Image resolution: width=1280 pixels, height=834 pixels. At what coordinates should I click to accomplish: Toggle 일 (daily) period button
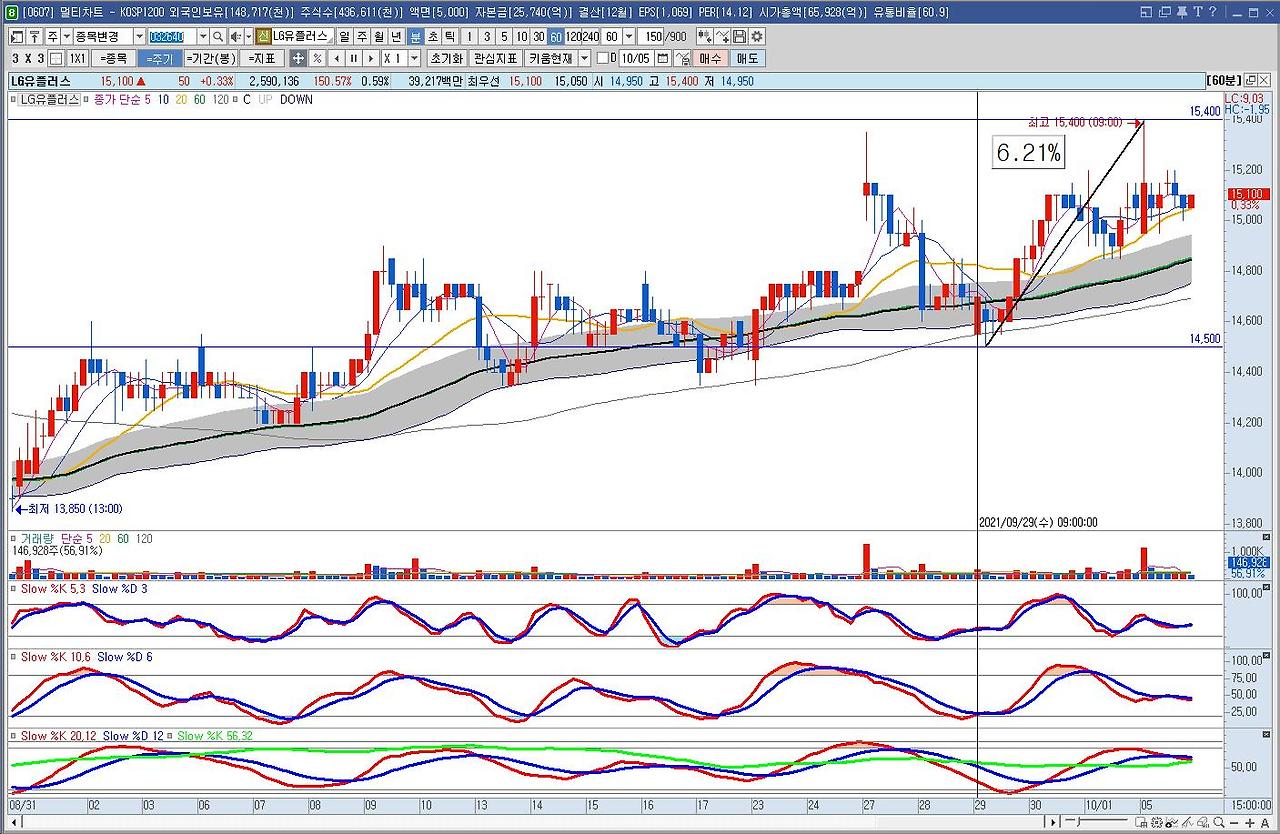[344, 36]
